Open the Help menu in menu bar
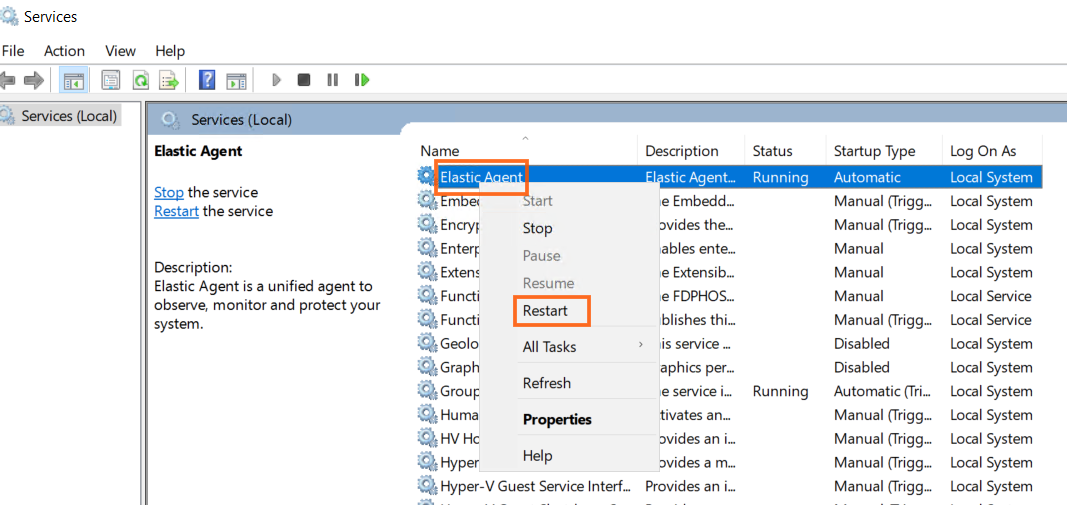Viewport: 1067px width, 505px height. tap(170, 51)
